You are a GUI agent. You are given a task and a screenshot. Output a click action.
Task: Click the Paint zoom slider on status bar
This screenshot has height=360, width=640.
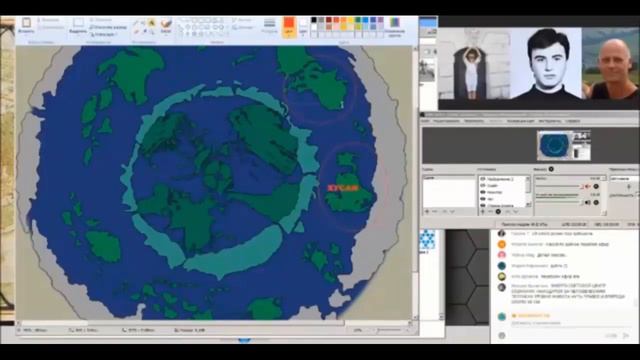[x=390, y=330]
